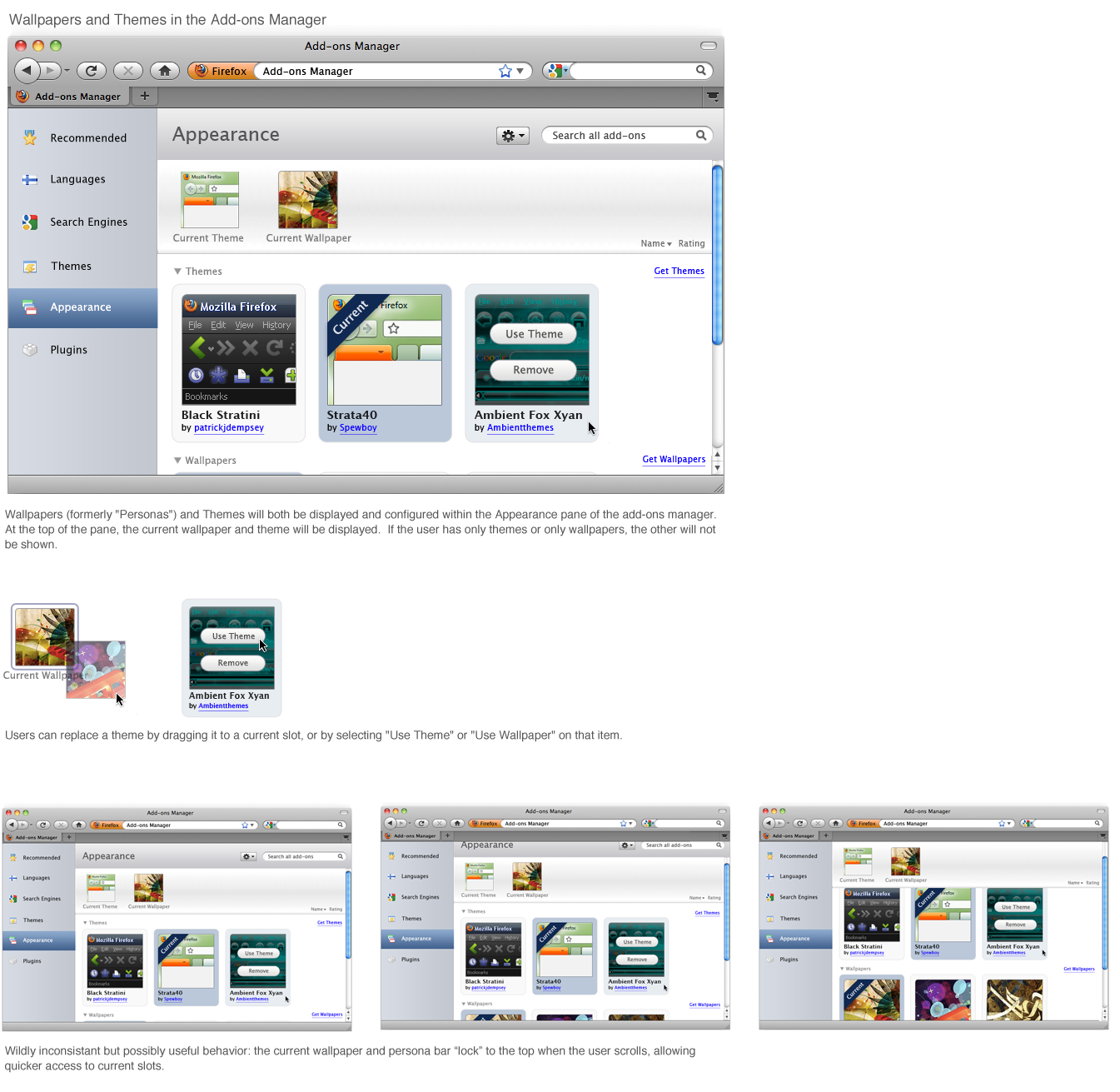Click Remove on the standalone Ambient Fox Xyan card
The image size is (1120, 1092).
pyautogui.click(x=233, y=663)
